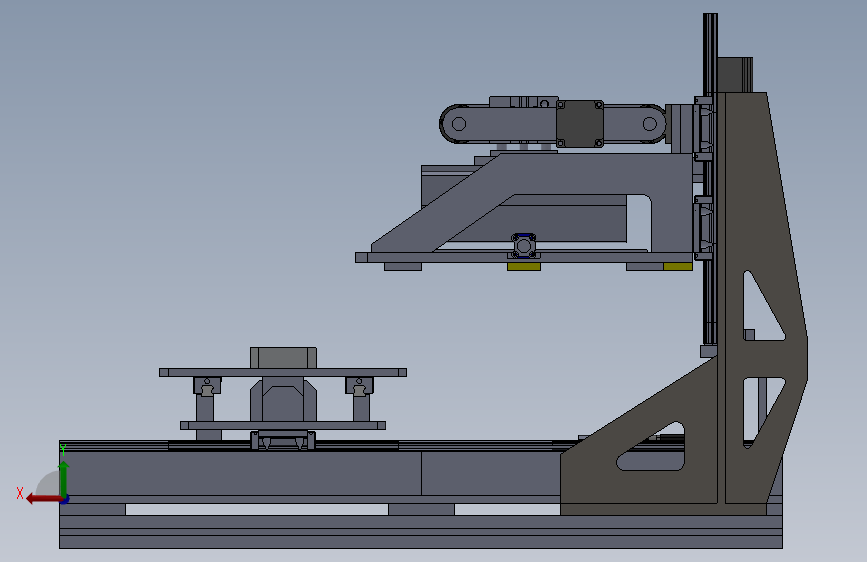867x562 pixels.
Task: Select the left belt pulley hexagon
Action: click(x=459, y=124)
